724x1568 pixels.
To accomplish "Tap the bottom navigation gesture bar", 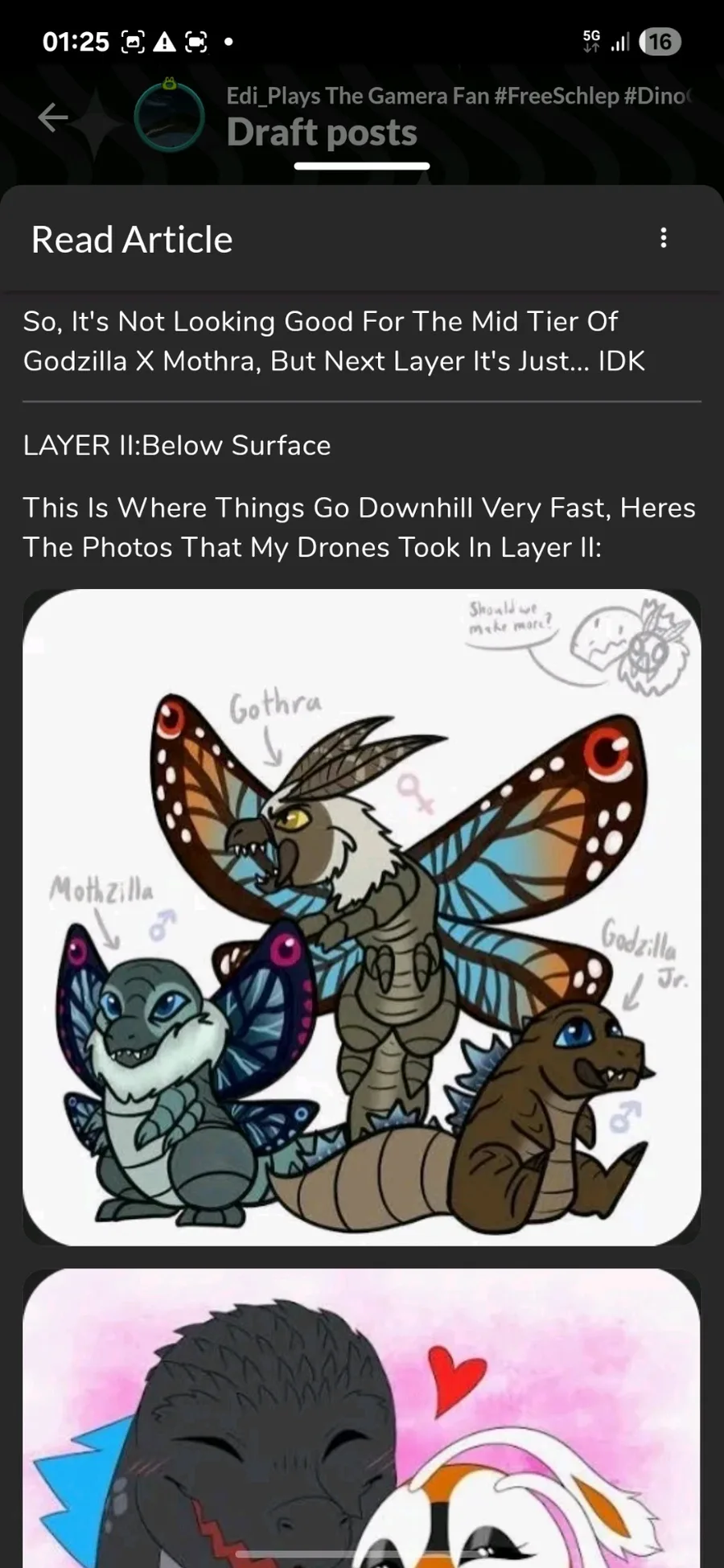I will [362, 1554].
